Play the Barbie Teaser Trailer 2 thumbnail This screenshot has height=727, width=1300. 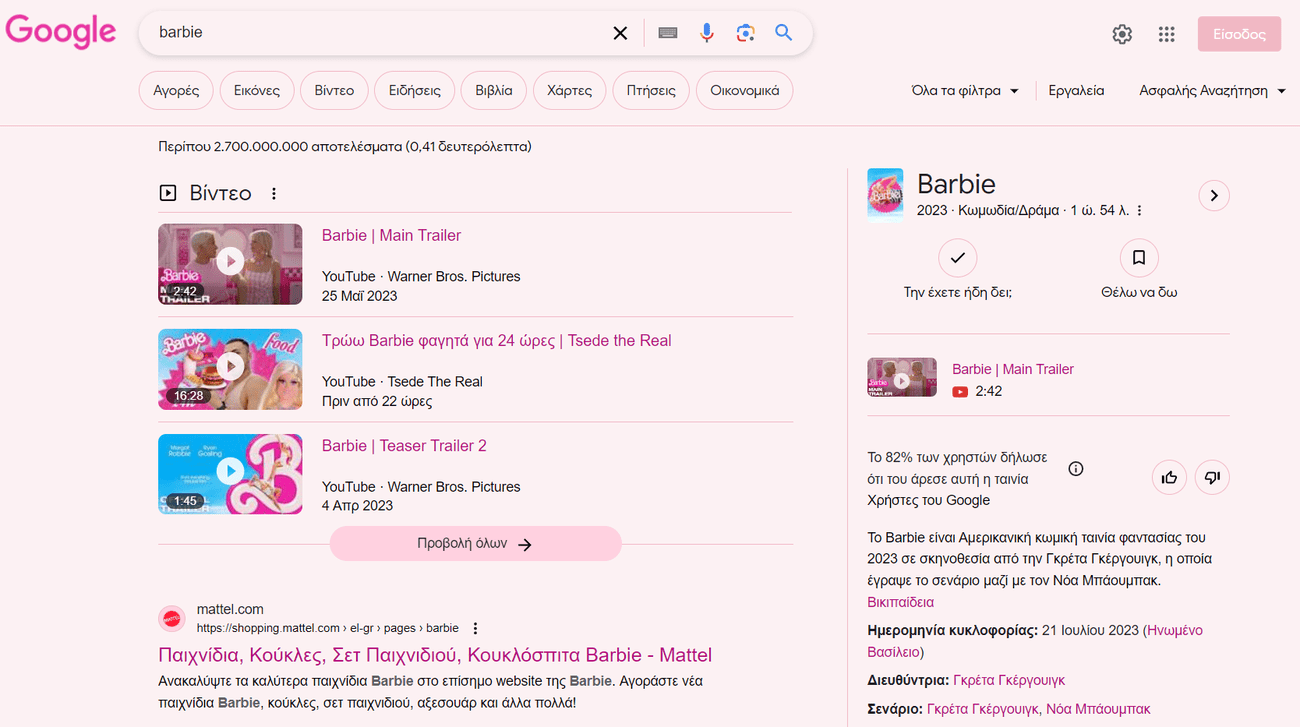230,473
